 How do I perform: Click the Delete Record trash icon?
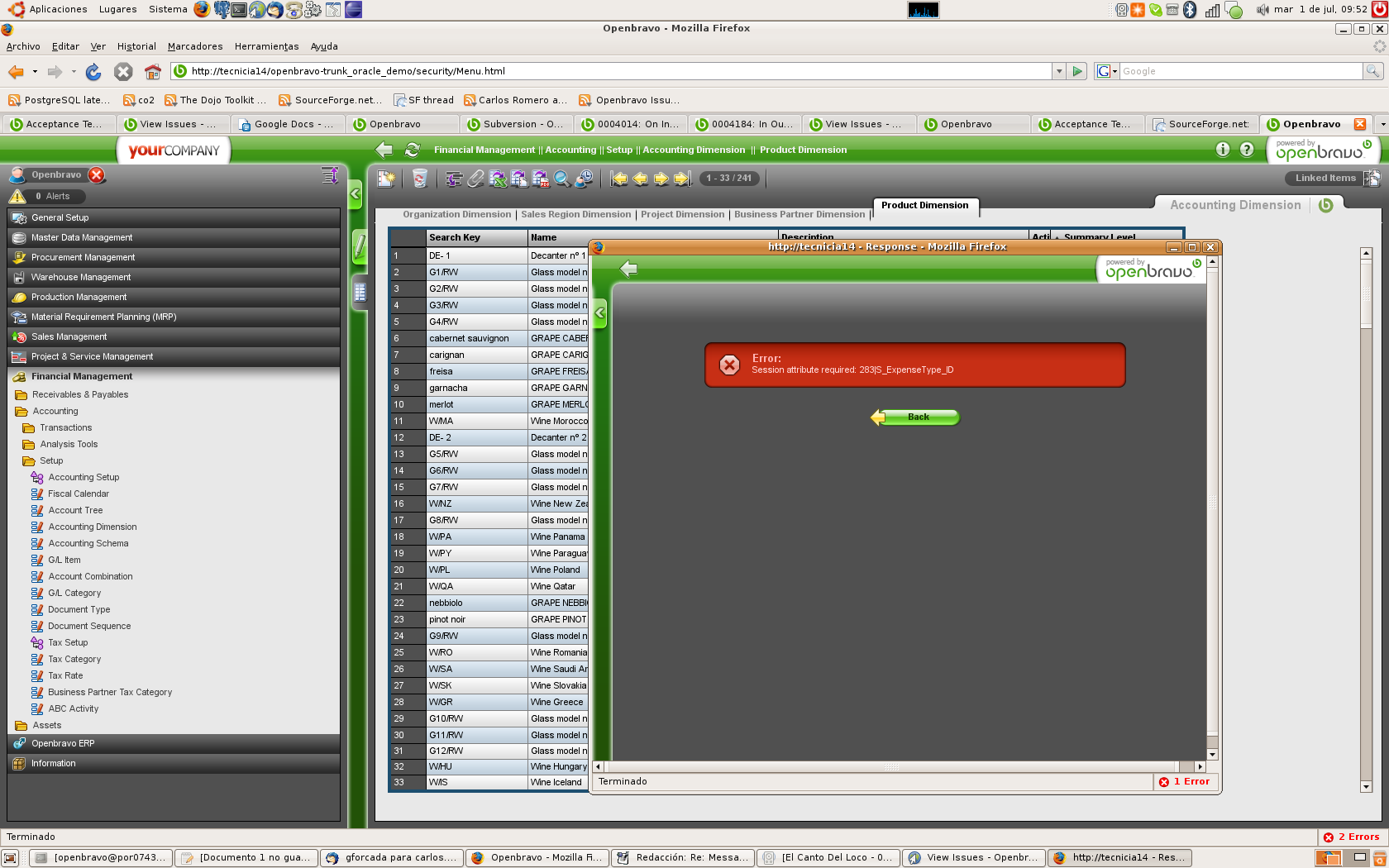tap(420, 179)
